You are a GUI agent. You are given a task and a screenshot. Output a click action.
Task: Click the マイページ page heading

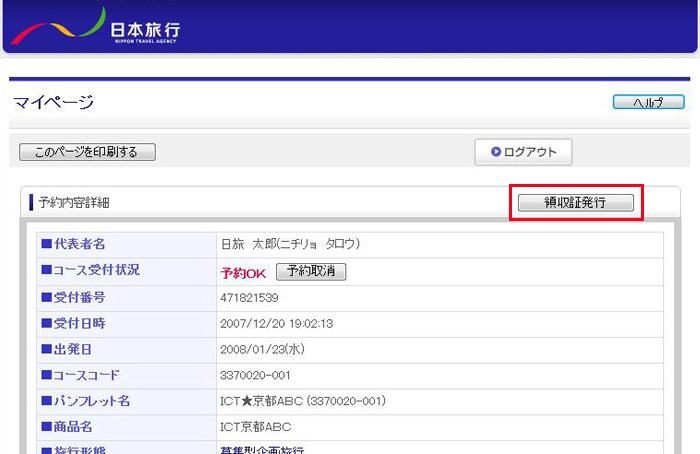tap(53, 102)
